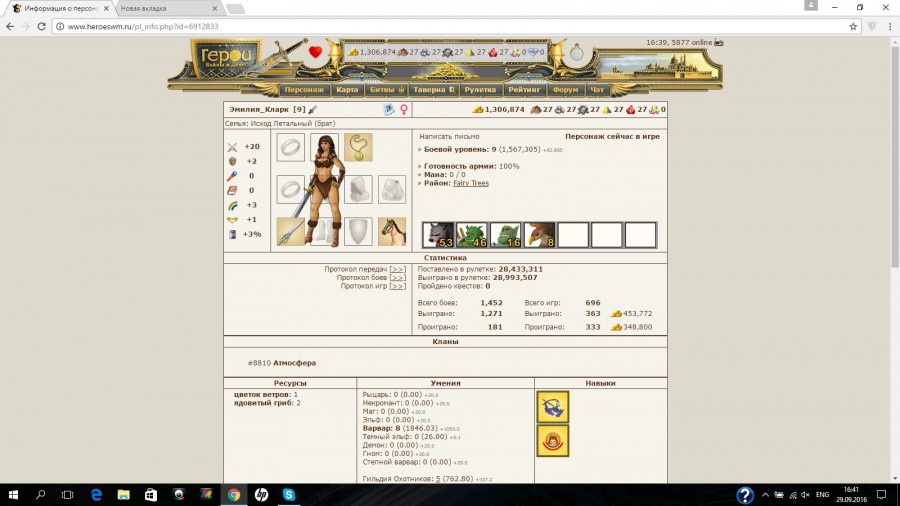
Task: Click the crossed swords attack stat icon
Action: [232, 147]
